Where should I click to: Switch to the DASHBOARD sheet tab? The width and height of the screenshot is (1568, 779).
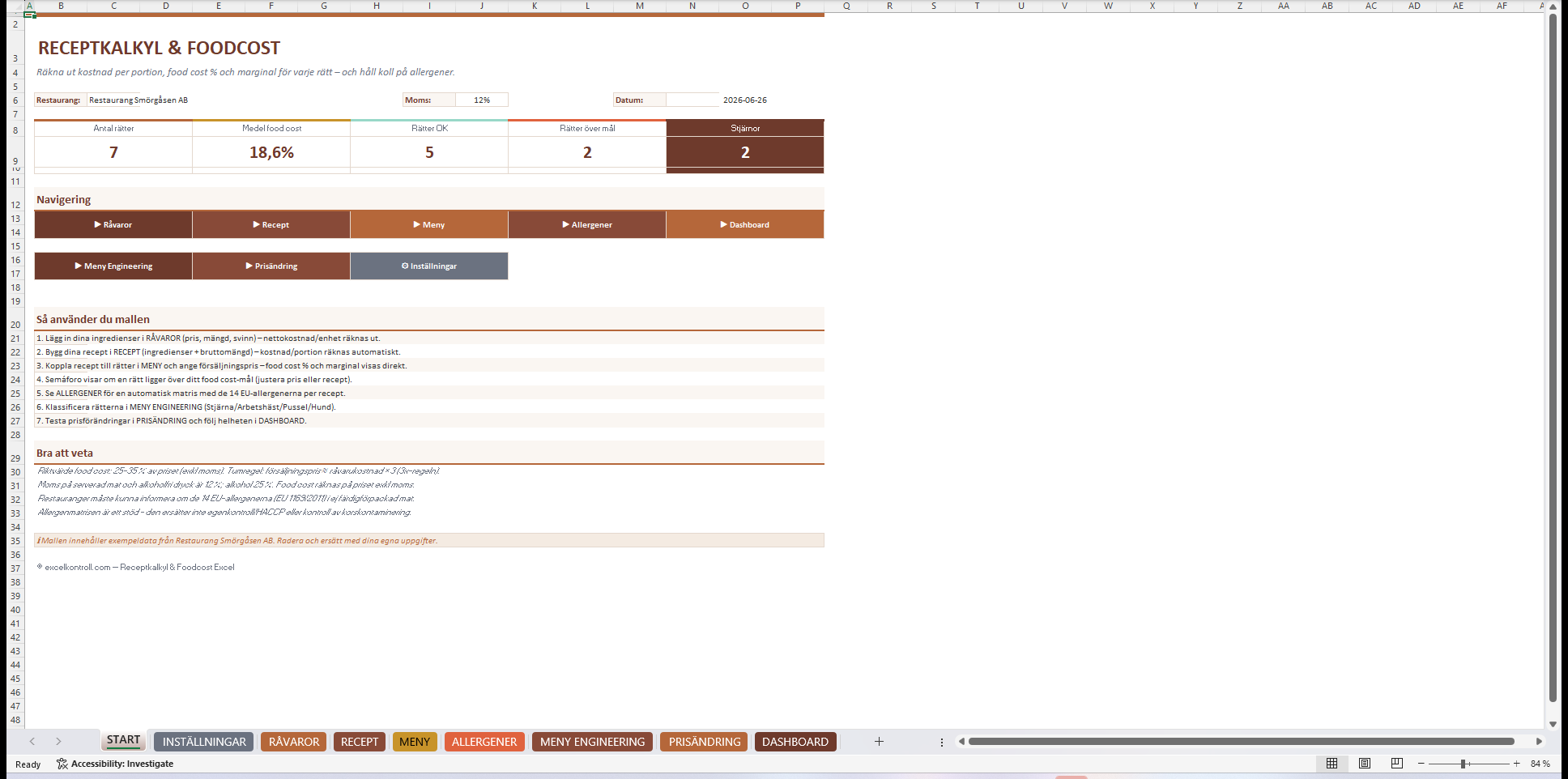tap(795, 742)
